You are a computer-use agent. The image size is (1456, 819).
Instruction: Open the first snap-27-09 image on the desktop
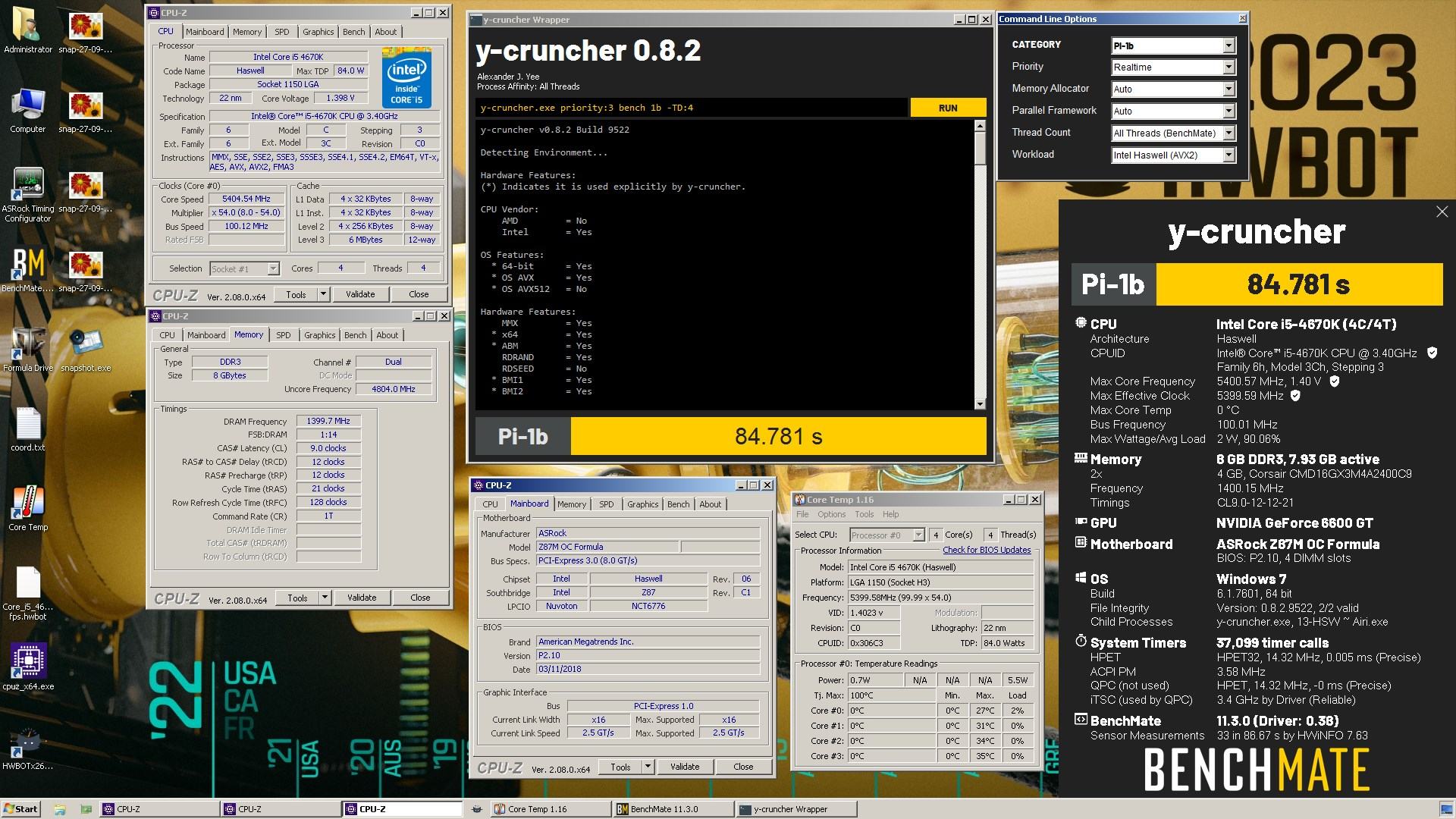click(x=86, y=30)
